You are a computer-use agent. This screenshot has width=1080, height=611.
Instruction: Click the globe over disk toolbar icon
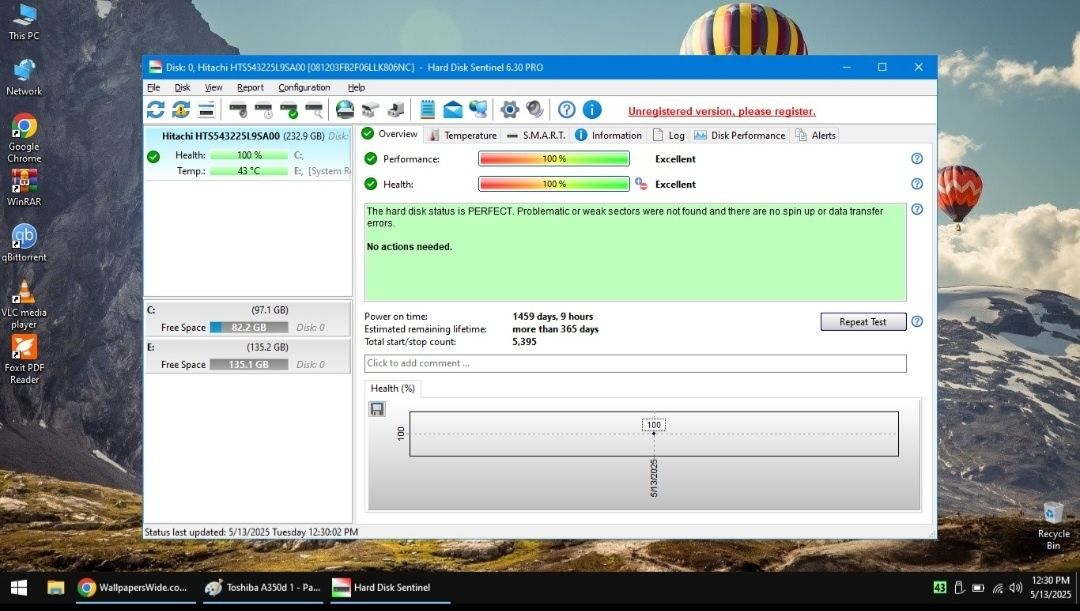345,110
